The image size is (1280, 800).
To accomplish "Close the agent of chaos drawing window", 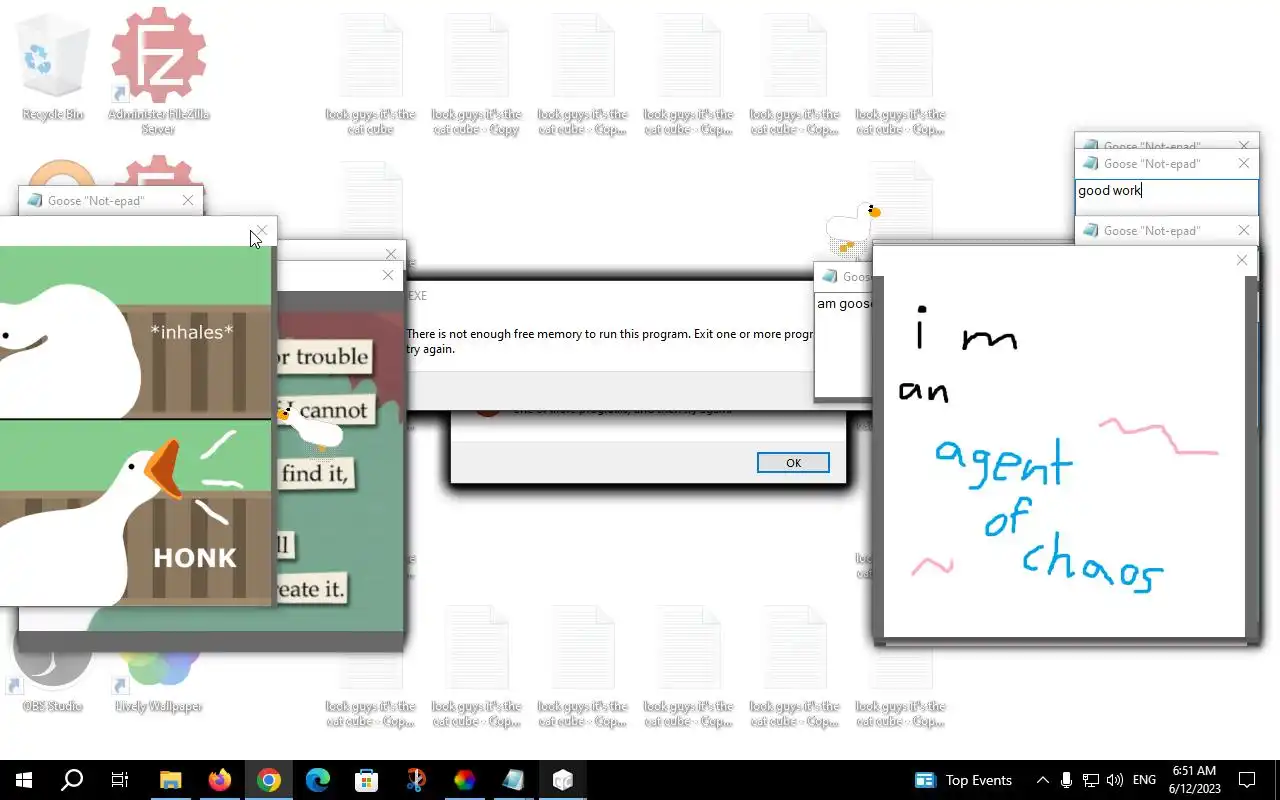I will [x=1242, y=260].
